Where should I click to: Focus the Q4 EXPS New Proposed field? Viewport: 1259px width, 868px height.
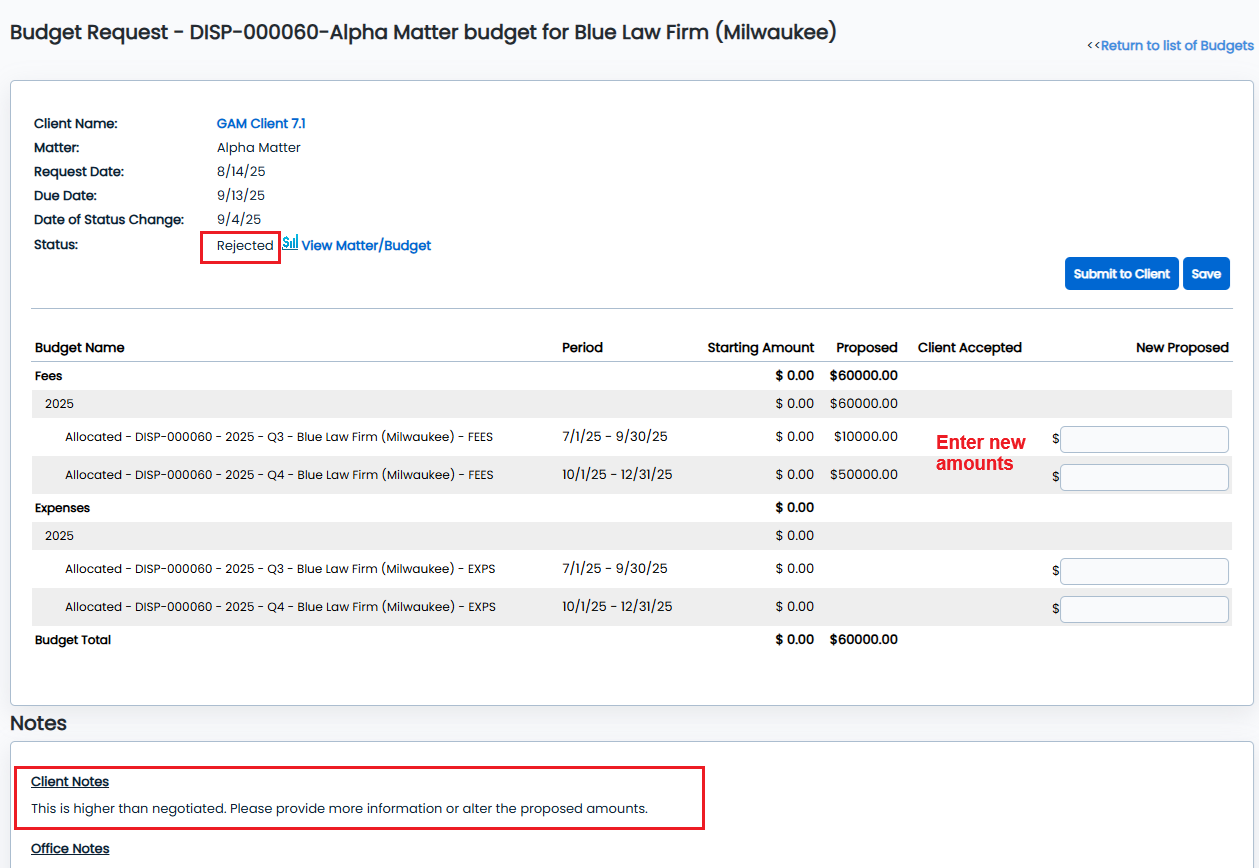click(x=1144, y=609)
